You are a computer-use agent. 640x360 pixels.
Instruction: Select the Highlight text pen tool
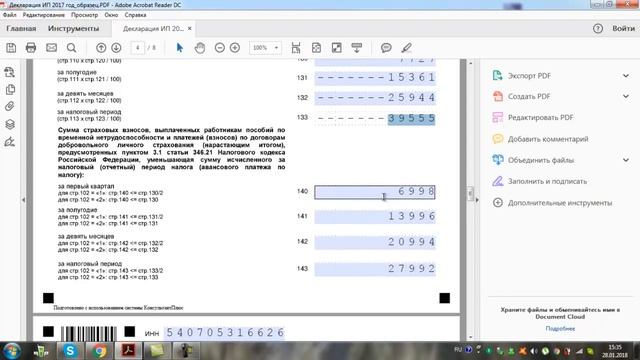click(406, 48)
